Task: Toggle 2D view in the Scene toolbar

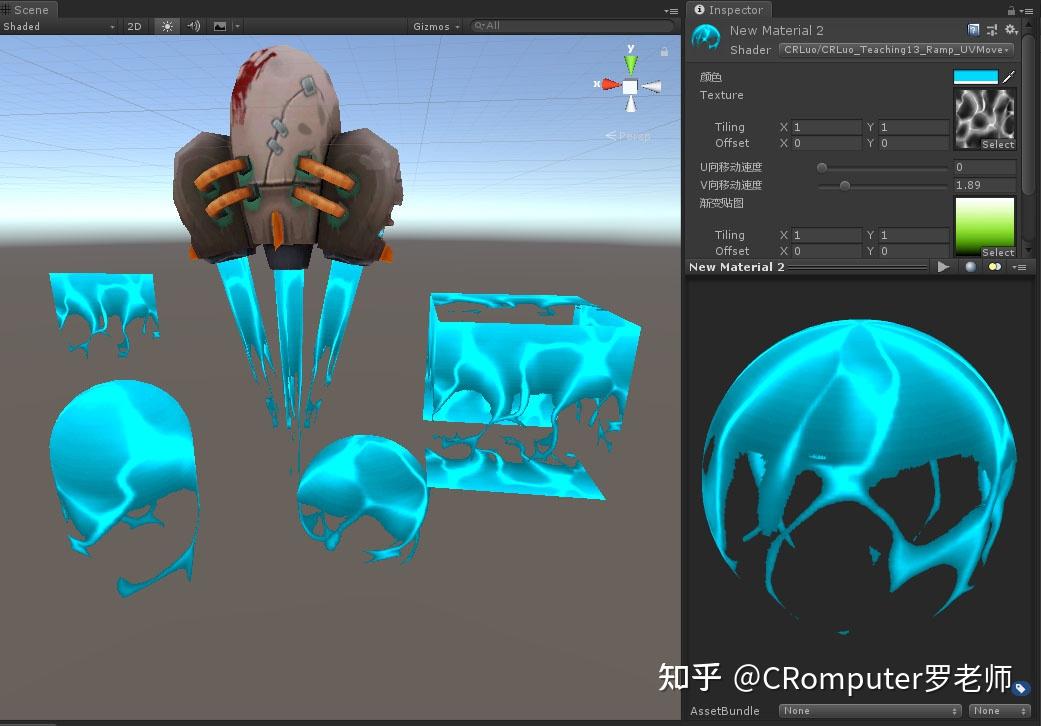Action: (134, 26)
